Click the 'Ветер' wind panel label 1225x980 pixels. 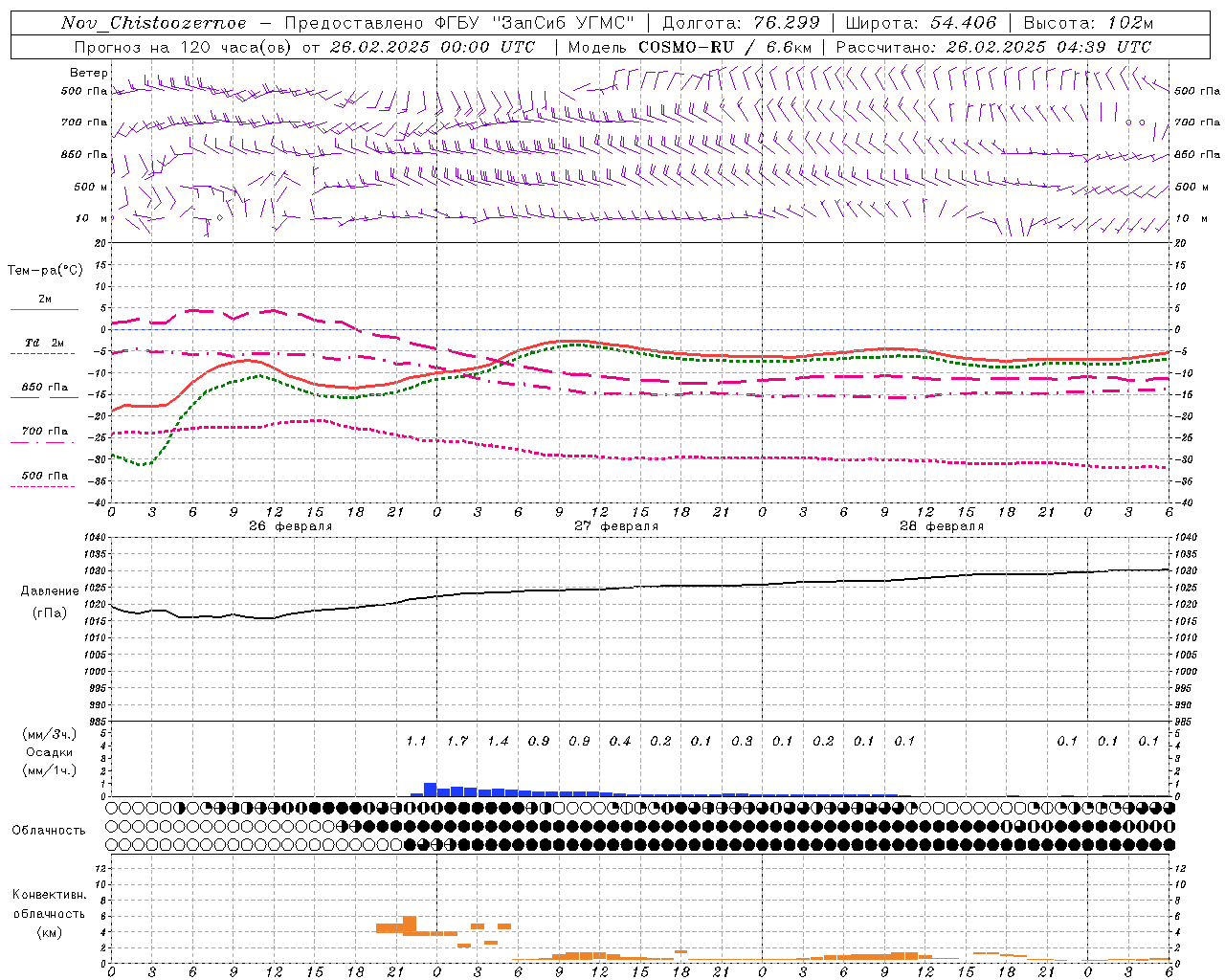pos(89,73)
